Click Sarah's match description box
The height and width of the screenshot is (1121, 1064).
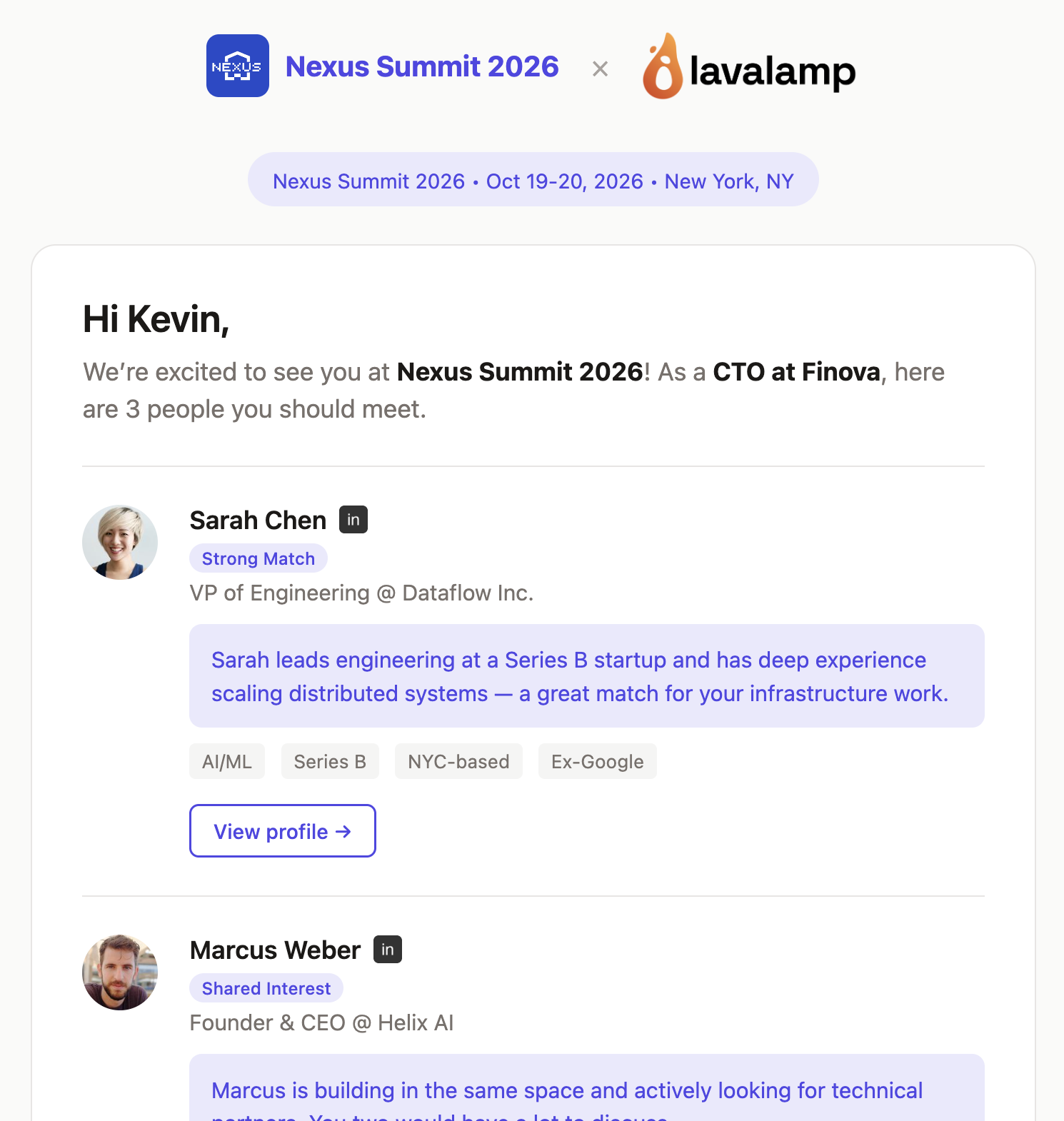coord(586,675)
